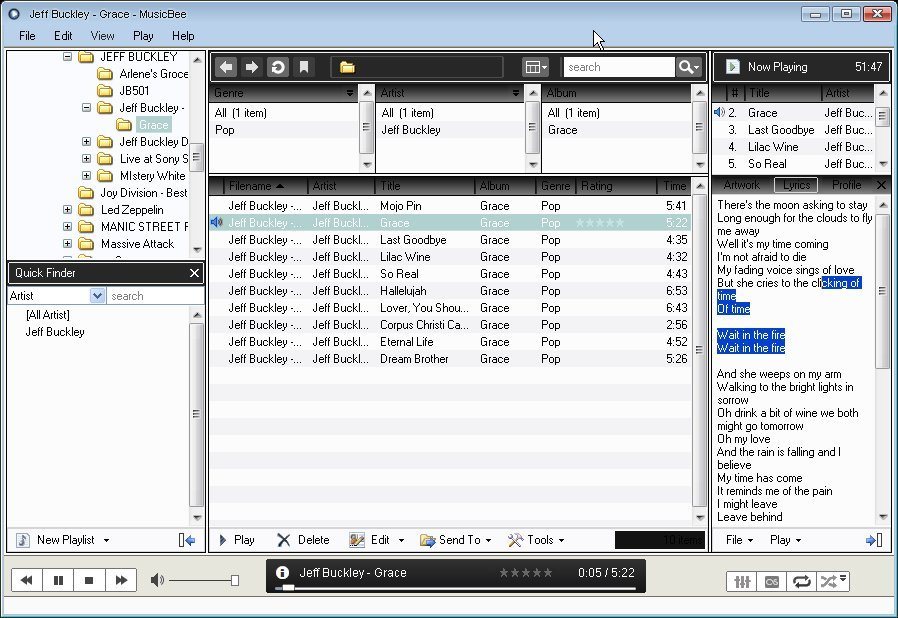Click the bookmark icon in toolbar
Screen dimensions: 898x618
304,67
